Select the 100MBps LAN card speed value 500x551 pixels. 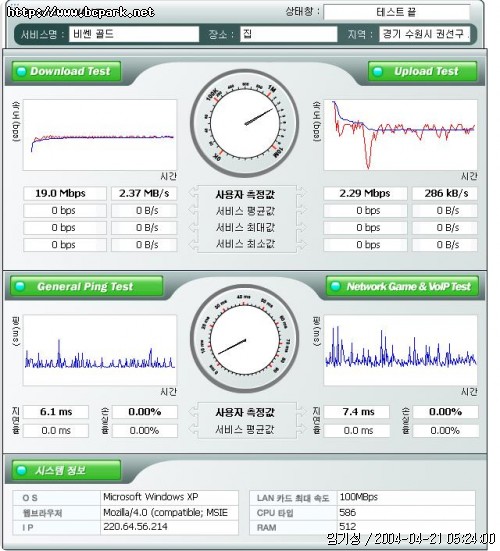(x=358, y=497)
